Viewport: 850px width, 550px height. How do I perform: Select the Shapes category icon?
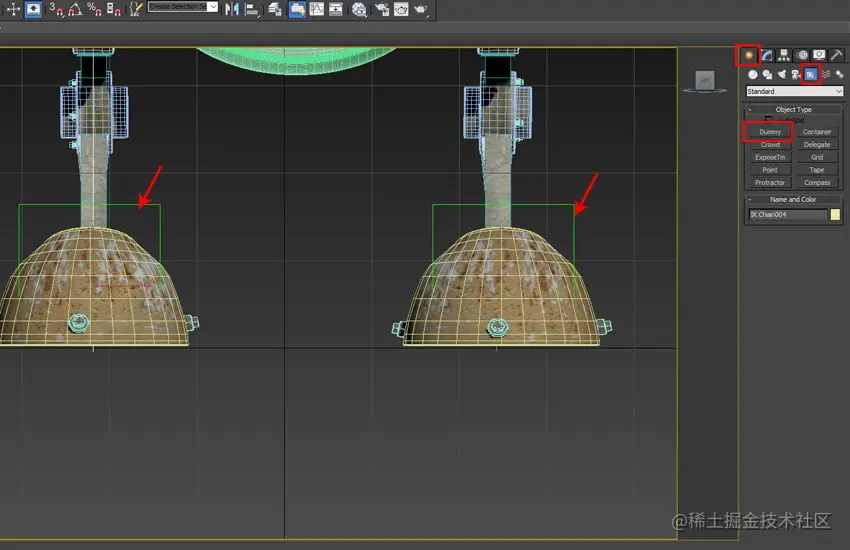[767, 74]
